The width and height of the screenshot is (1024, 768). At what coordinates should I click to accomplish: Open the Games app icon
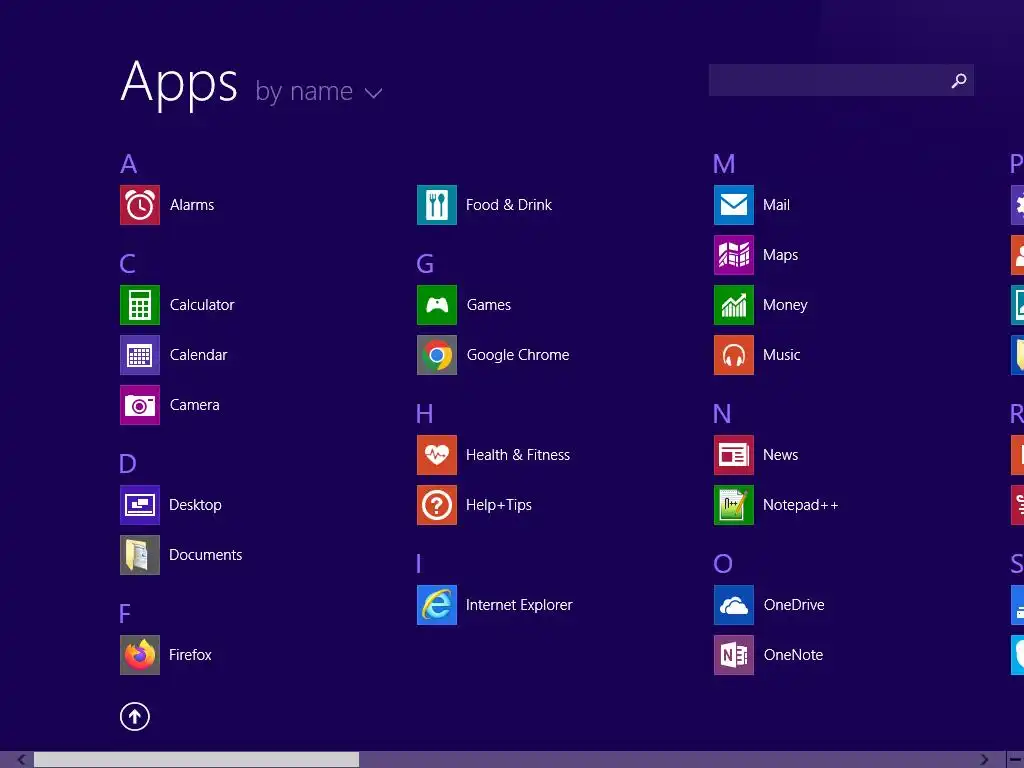[437, 305]
